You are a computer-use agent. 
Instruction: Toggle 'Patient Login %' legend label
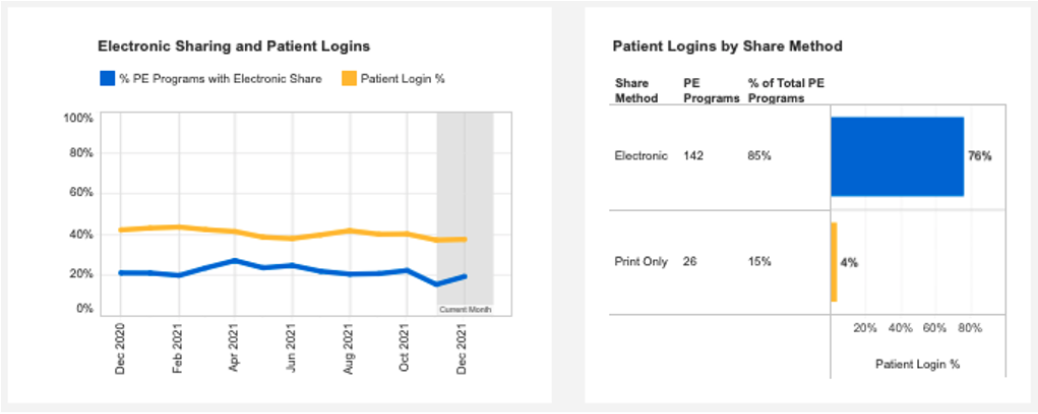click(401, 79)
